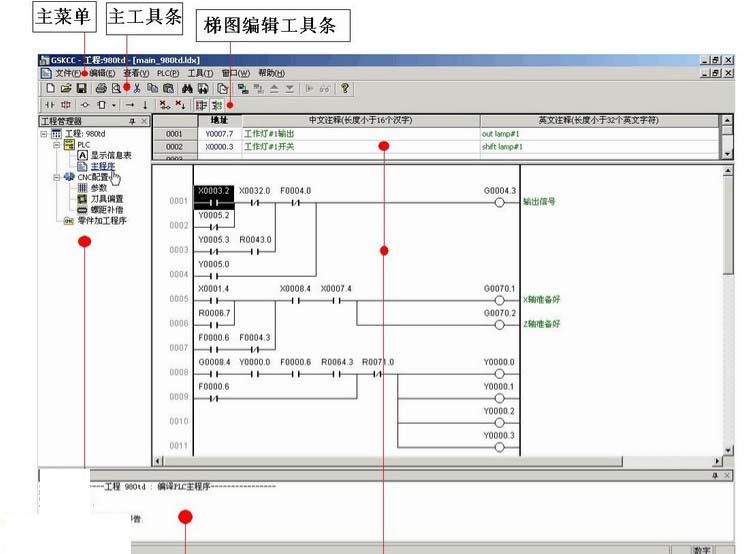Select 零件加工程序 tree item
This screenshot has width=748, height=554.
pyautogui.click(x=102, y=220)
